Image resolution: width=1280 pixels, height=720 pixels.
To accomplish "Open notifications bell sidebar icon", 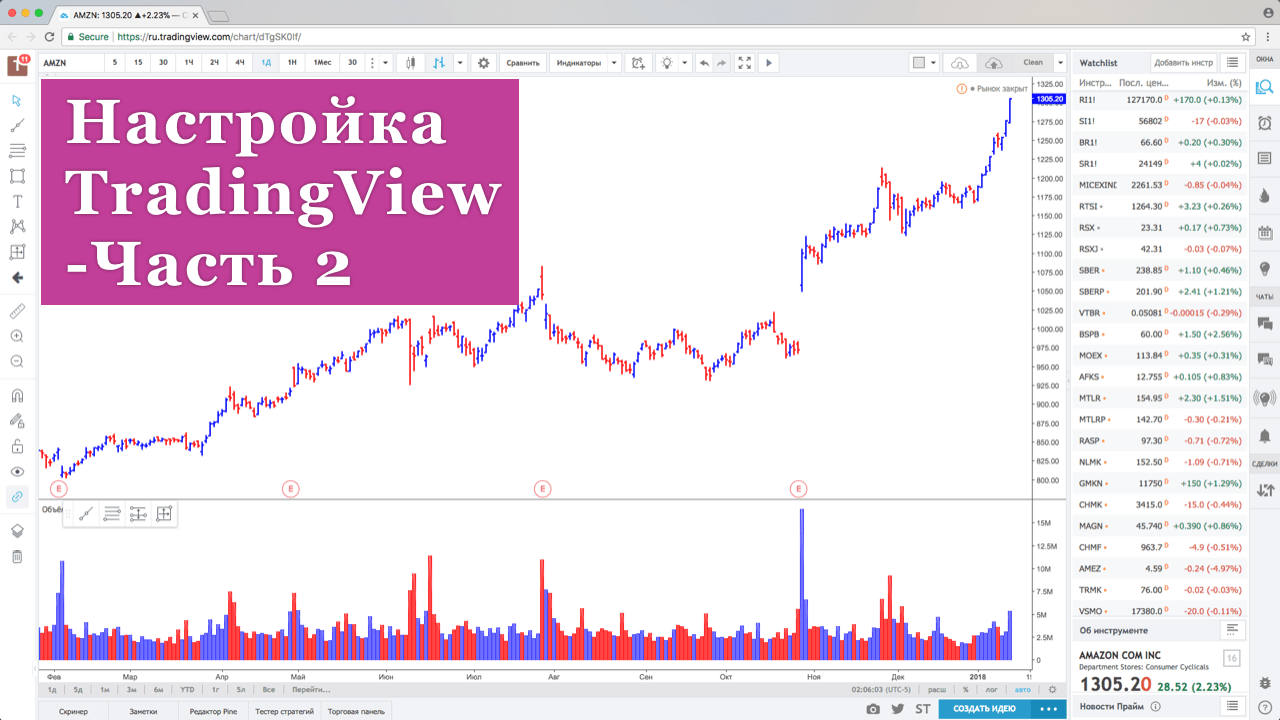I will [1264, 436].
